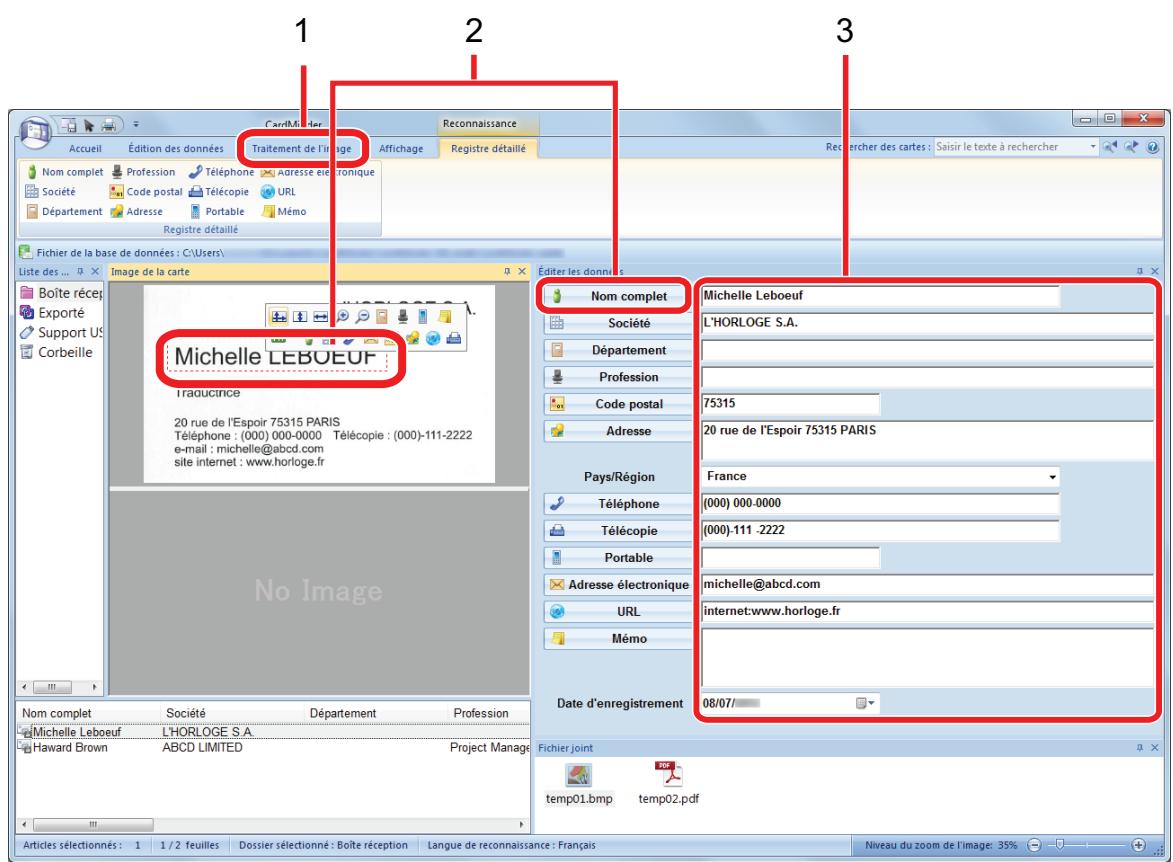Select Boîte réception folder
Image resolution: width=1173 pixels, height=862 pixels.
click(x=61, y=293)
